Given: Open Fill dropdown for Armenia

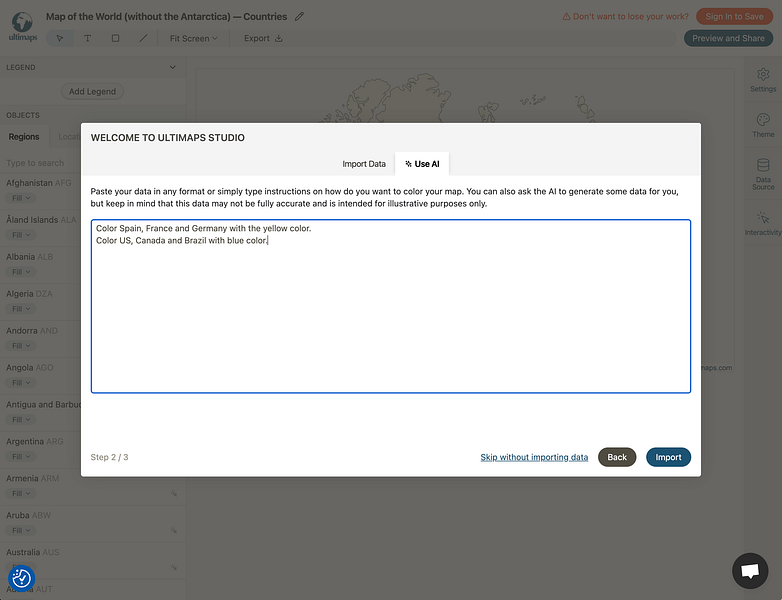Looking at the screenshot, I should coord(21,493).
